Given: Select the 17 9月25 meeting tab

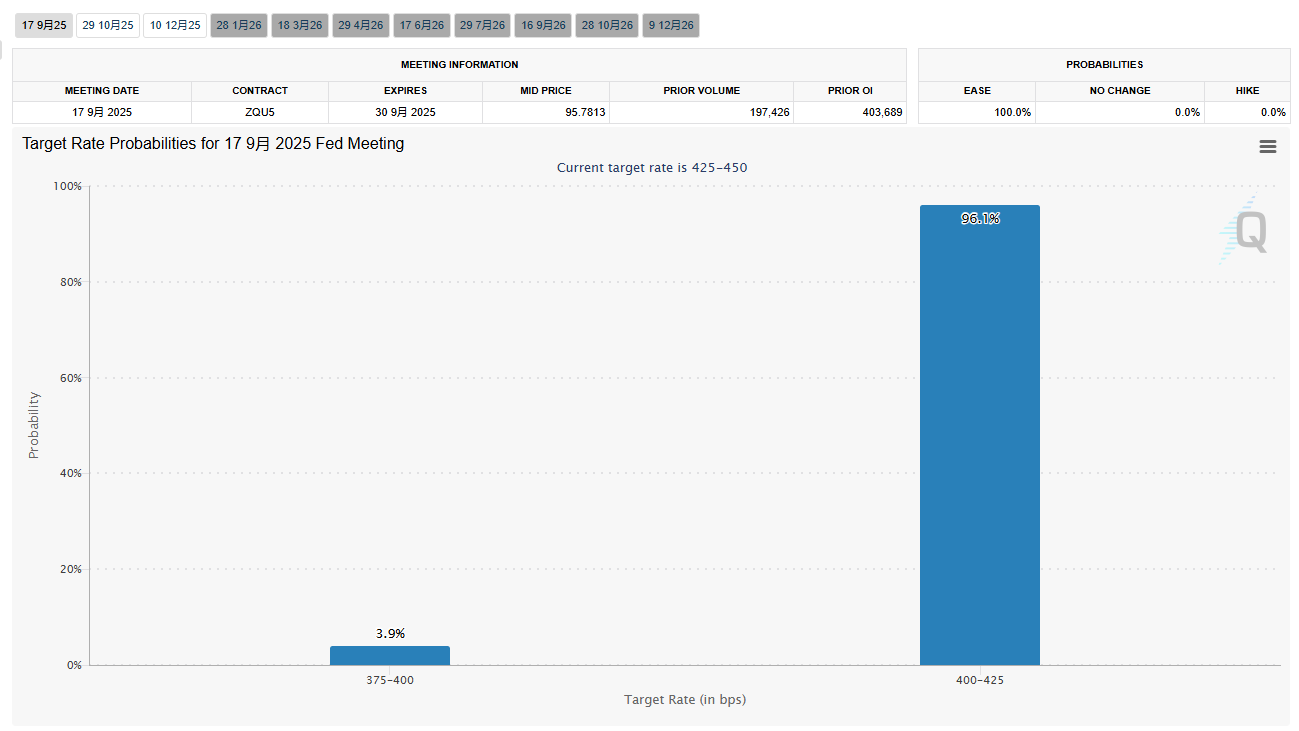Looking at the screenshot, I should 44,25.
